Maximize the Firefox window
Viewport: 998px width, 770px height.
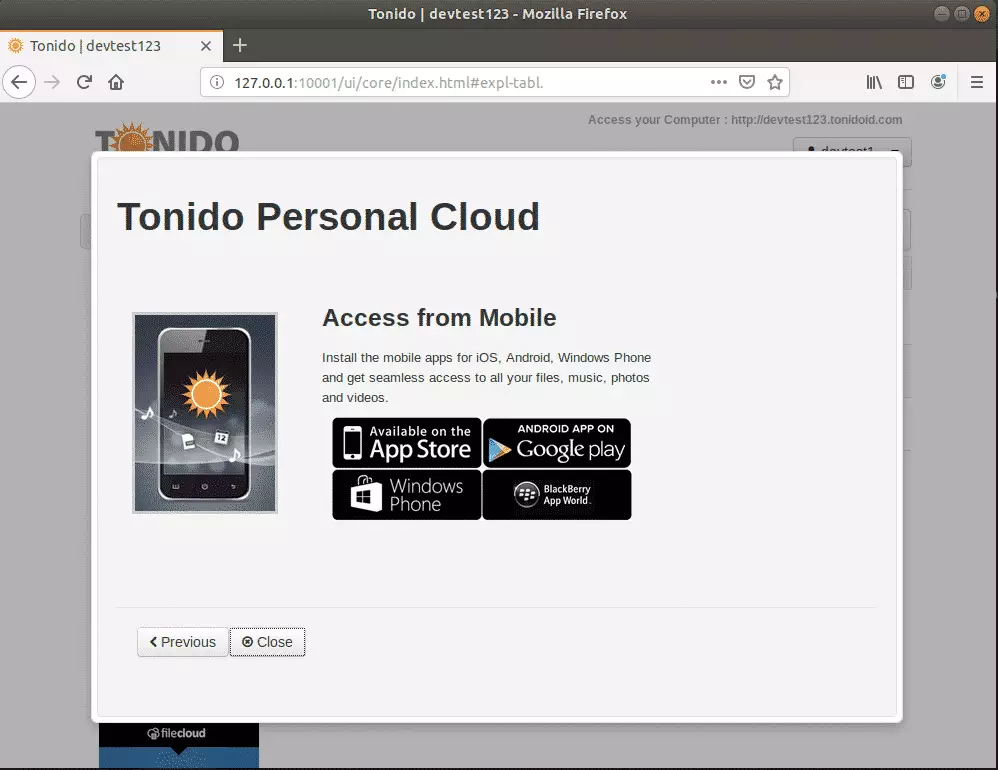point(962,13)
